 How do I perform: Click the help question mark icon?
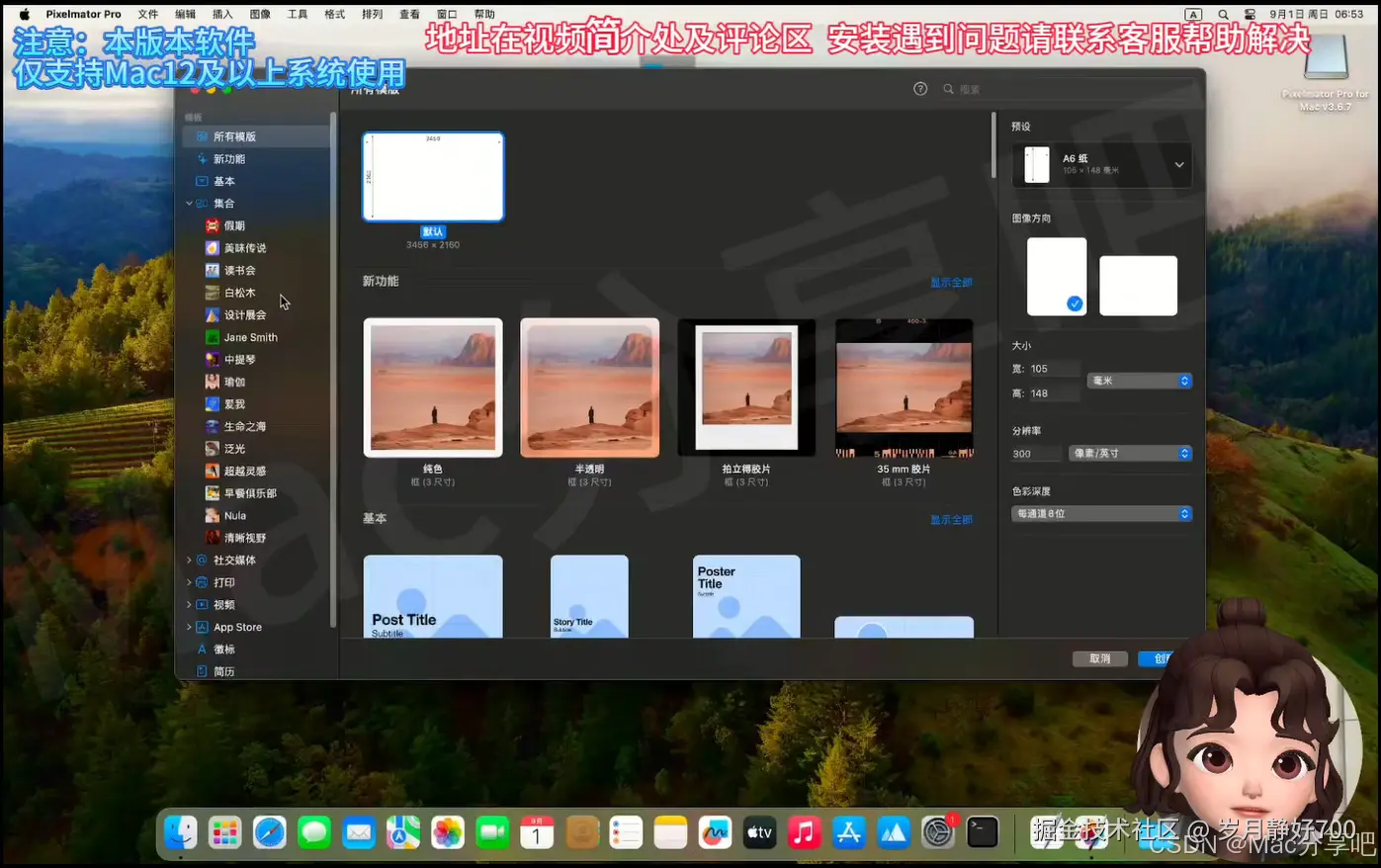click(x=920, y=89)
